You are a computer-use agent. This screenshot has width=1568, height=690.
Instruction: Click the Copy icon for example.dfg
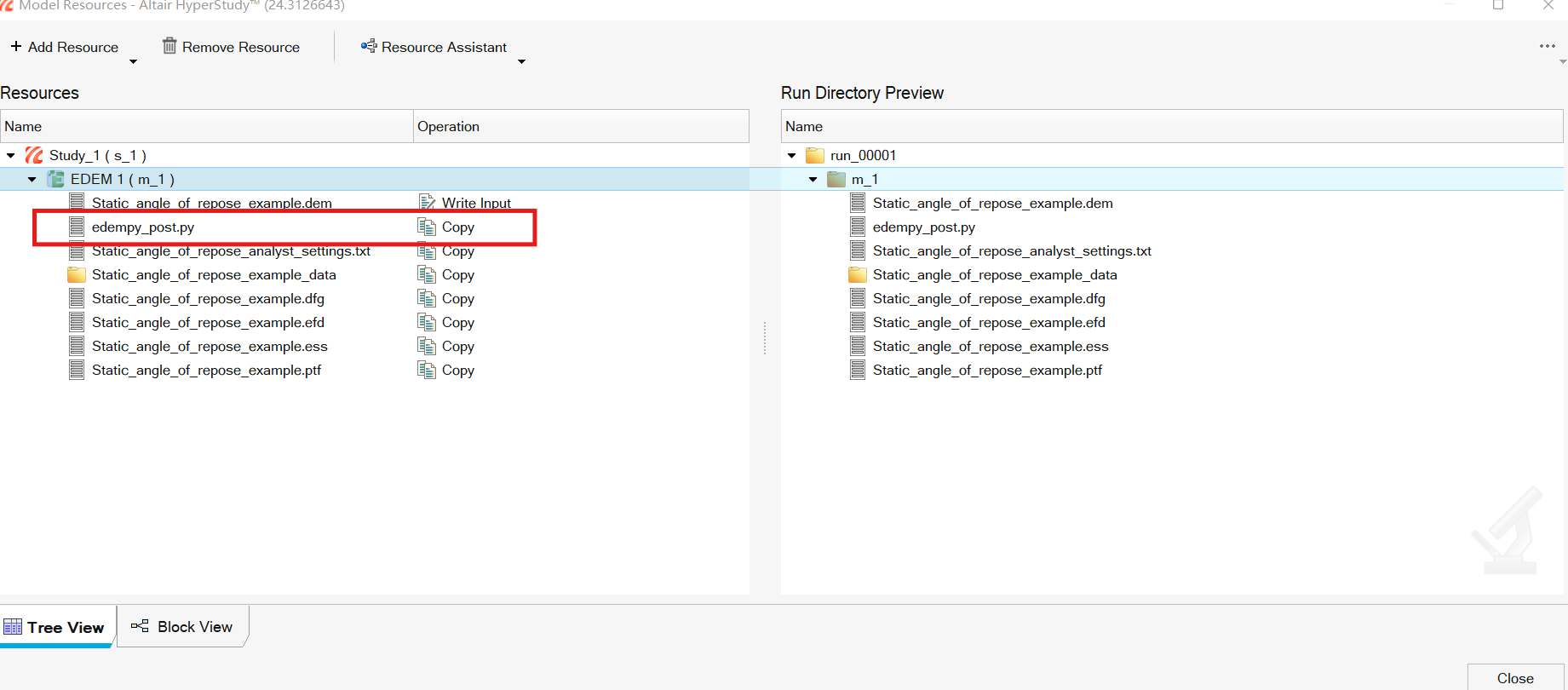pyautogui.click(x=427, y=298)
